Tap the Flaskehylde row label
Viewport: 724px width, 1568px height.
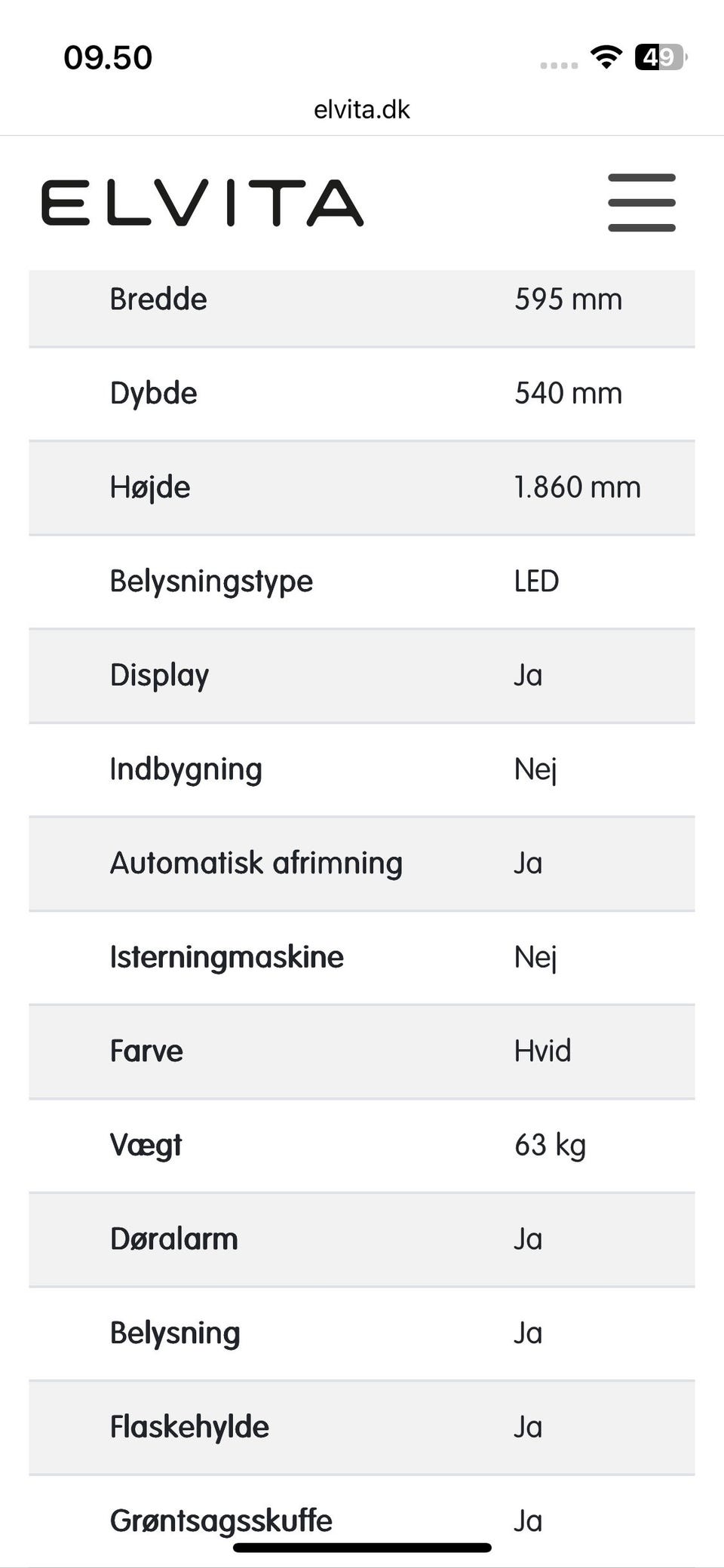pyautogui.click(x=189, y=1427)
